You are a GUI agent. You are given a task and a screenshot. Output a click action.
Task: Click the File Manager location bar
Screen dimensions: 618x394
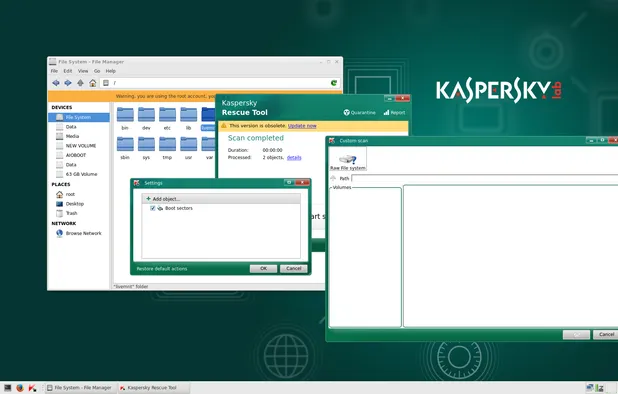tap(219, 83)
